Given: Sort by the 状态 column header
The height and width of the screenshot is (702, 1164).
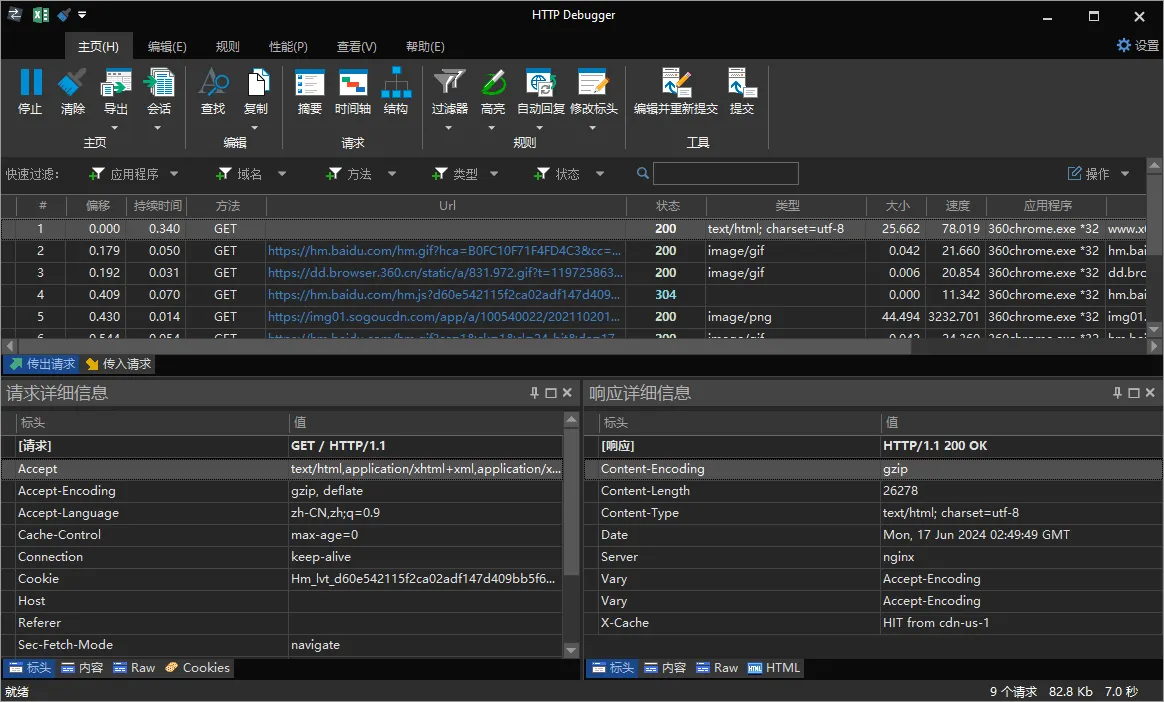Looking at the screenshot, I should [x=667, y=206].
